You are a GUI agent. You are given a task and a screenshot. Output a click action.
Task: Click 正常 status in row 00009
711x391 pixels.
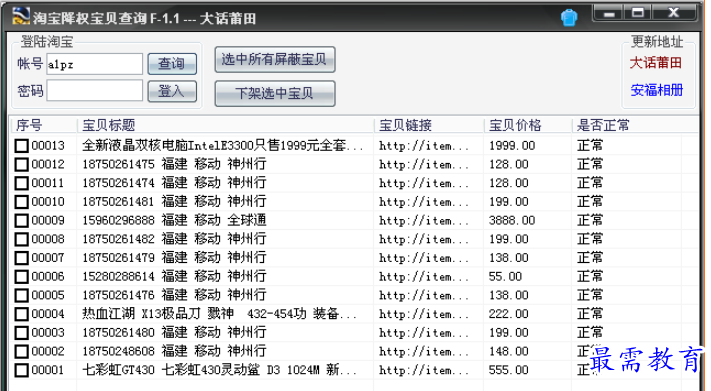590,220
